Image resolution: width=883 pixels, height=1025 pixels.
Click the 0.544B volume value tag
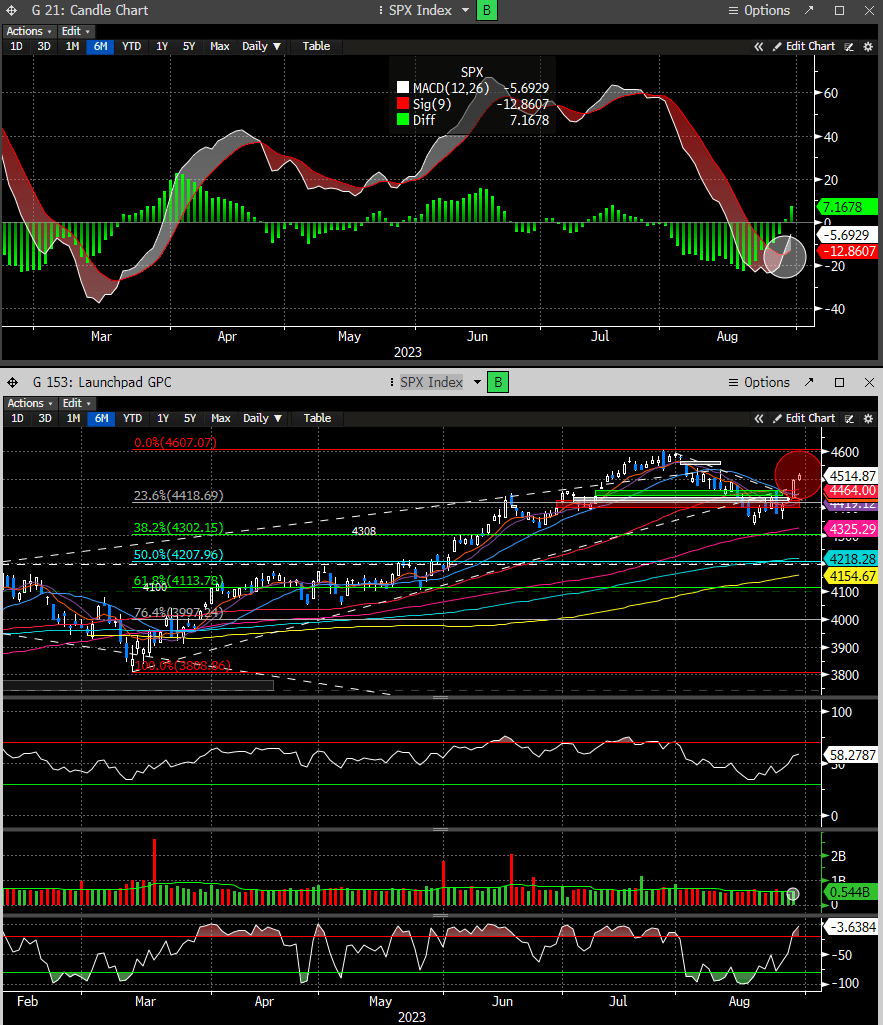click(x=850, y=892)
